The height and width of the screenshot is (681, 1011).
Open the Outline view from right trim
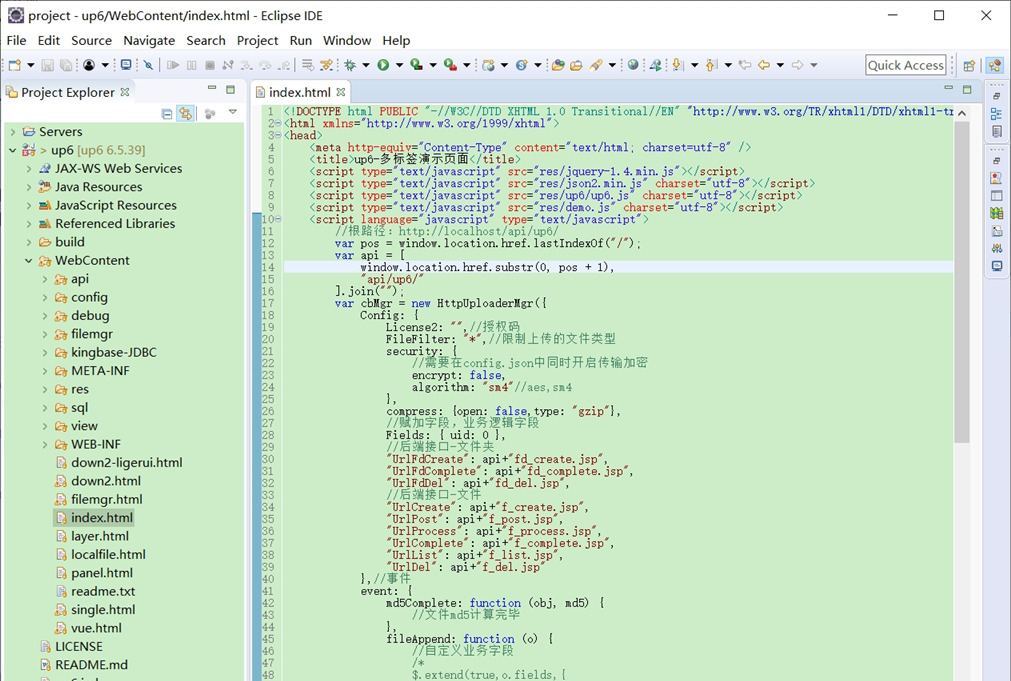[996, 114]
